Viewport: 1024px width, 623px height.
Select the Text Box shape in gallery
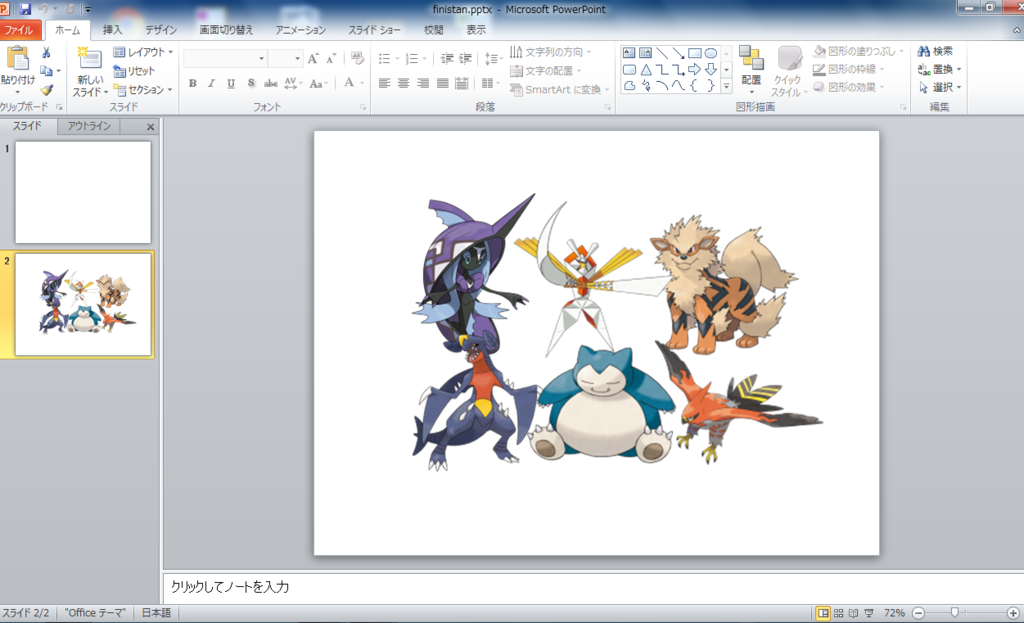[629, 53]
